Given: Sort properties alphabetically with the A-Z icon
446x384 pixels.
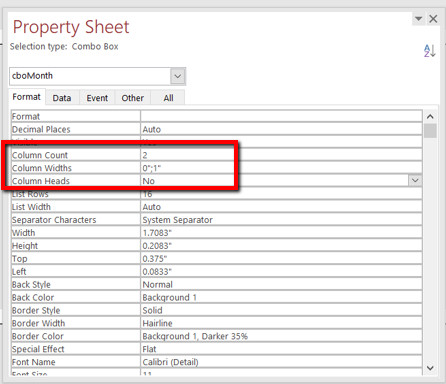Looking at the screenshot, I should pos(430,51).
